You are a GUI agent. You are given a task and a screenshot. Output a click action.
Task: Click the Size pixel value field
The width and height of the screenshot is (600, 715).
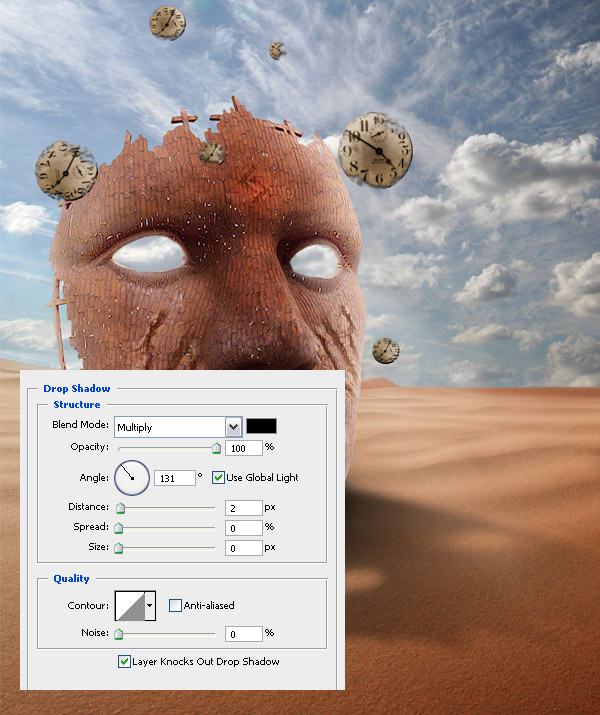point(244,548)
